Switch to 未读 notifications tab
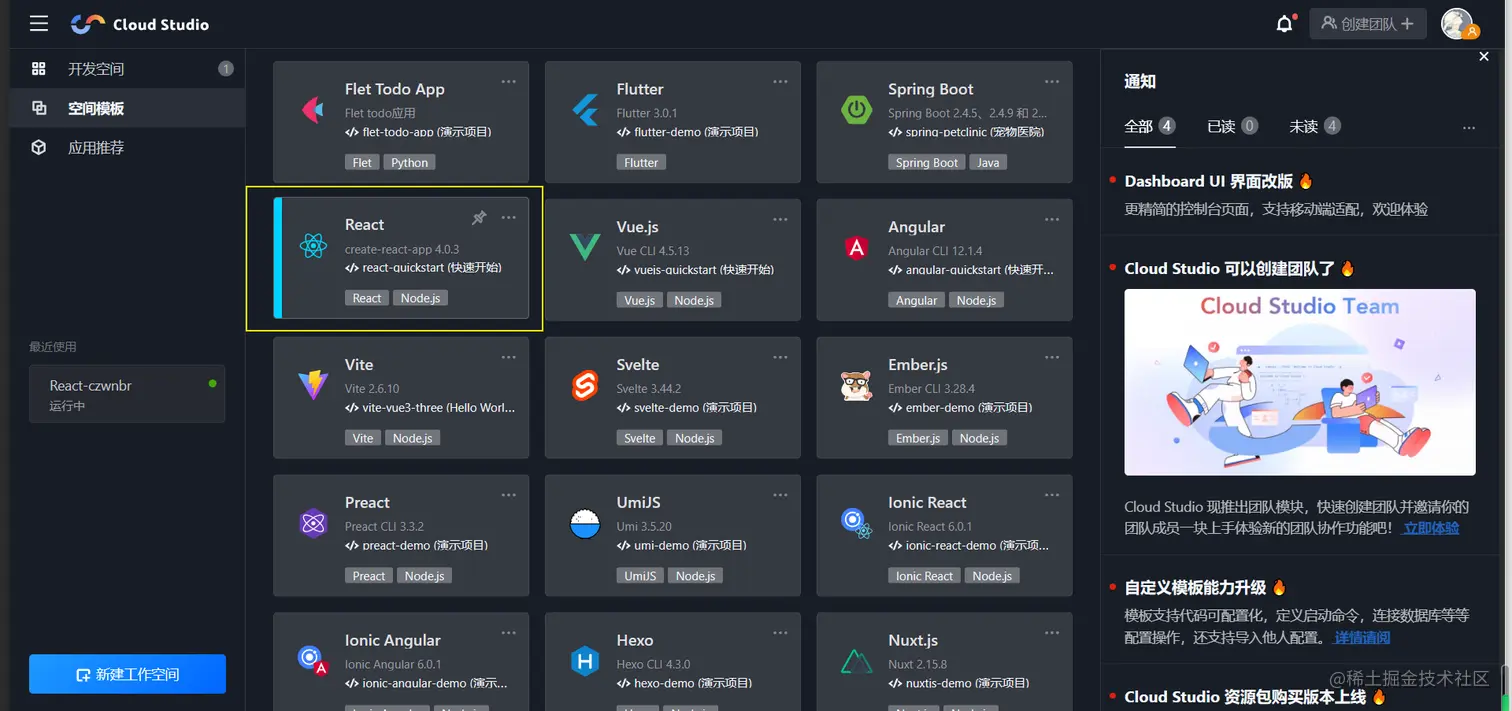1512x711 pixels. click(x=1315, y=126)
